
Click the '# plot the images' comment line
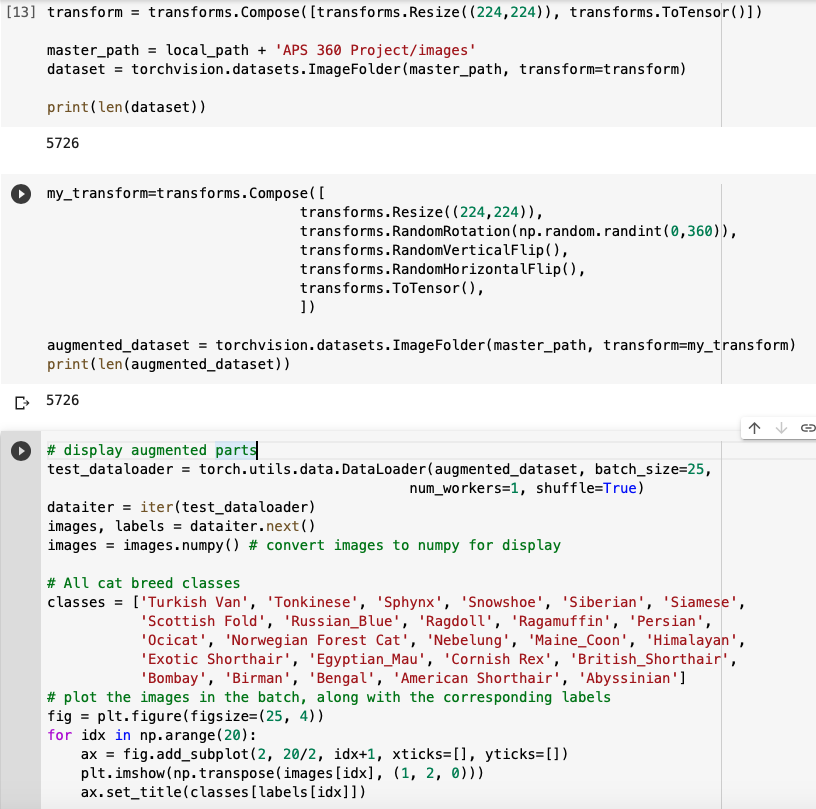(329, 697)
